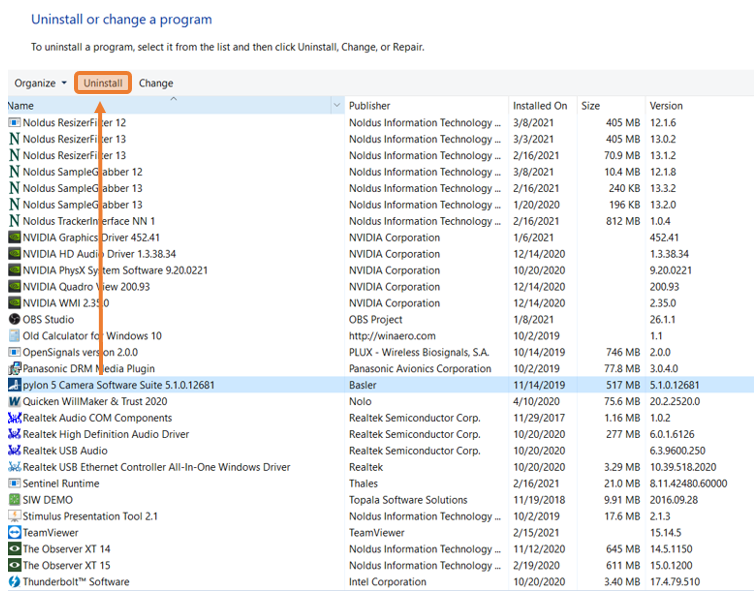Click the 11/29/2017 install date cell
The width and height of the screenshot is (754, 593).
coord(539,417)
